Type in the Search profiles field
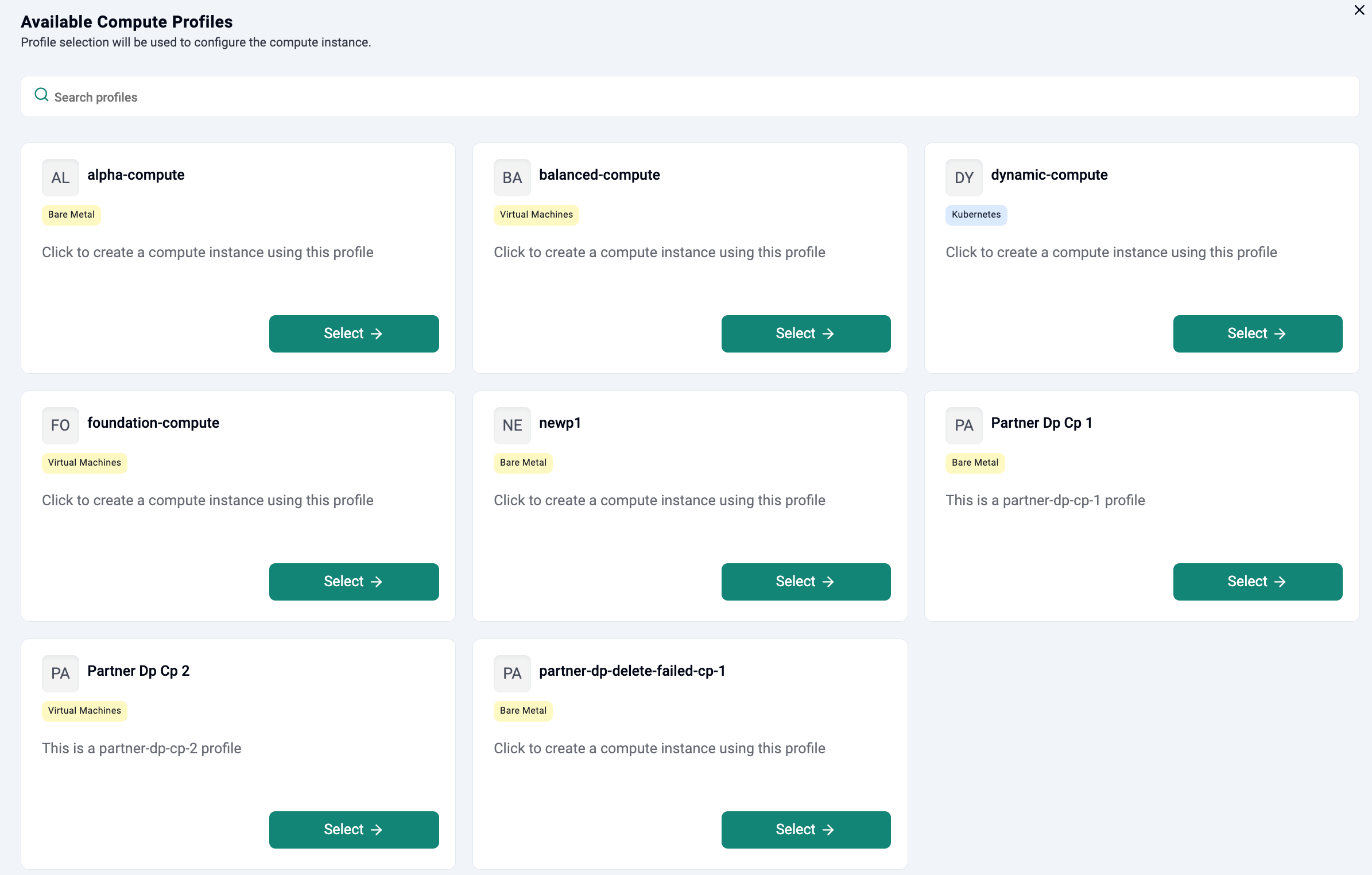 689,97
